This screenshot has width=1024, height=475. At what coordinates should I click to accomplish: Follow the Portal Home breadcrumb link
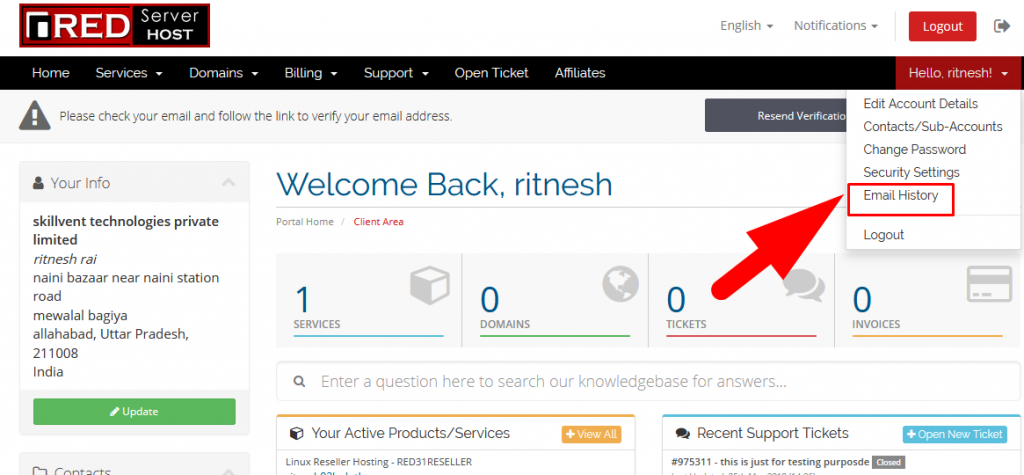[x=305, y=222]
